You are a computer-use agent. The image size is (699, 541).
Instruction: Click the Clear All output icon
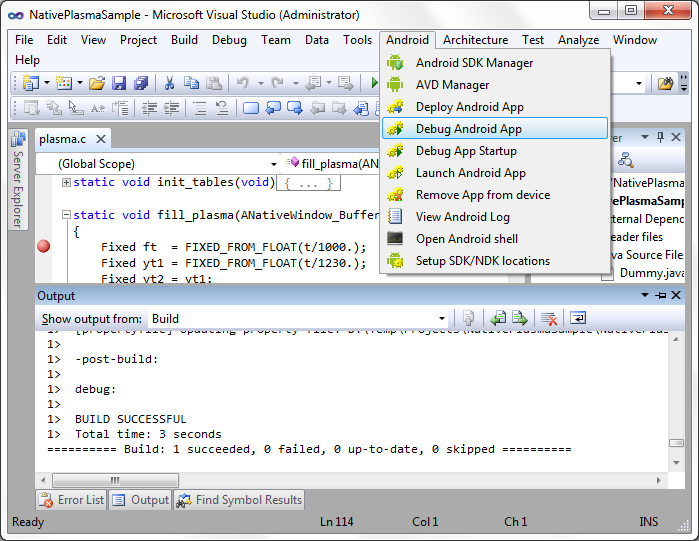[x=549, y=318]
